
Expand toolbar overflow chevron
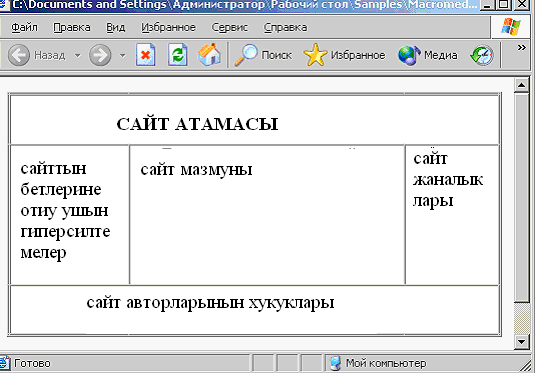(x=521, y=47)
